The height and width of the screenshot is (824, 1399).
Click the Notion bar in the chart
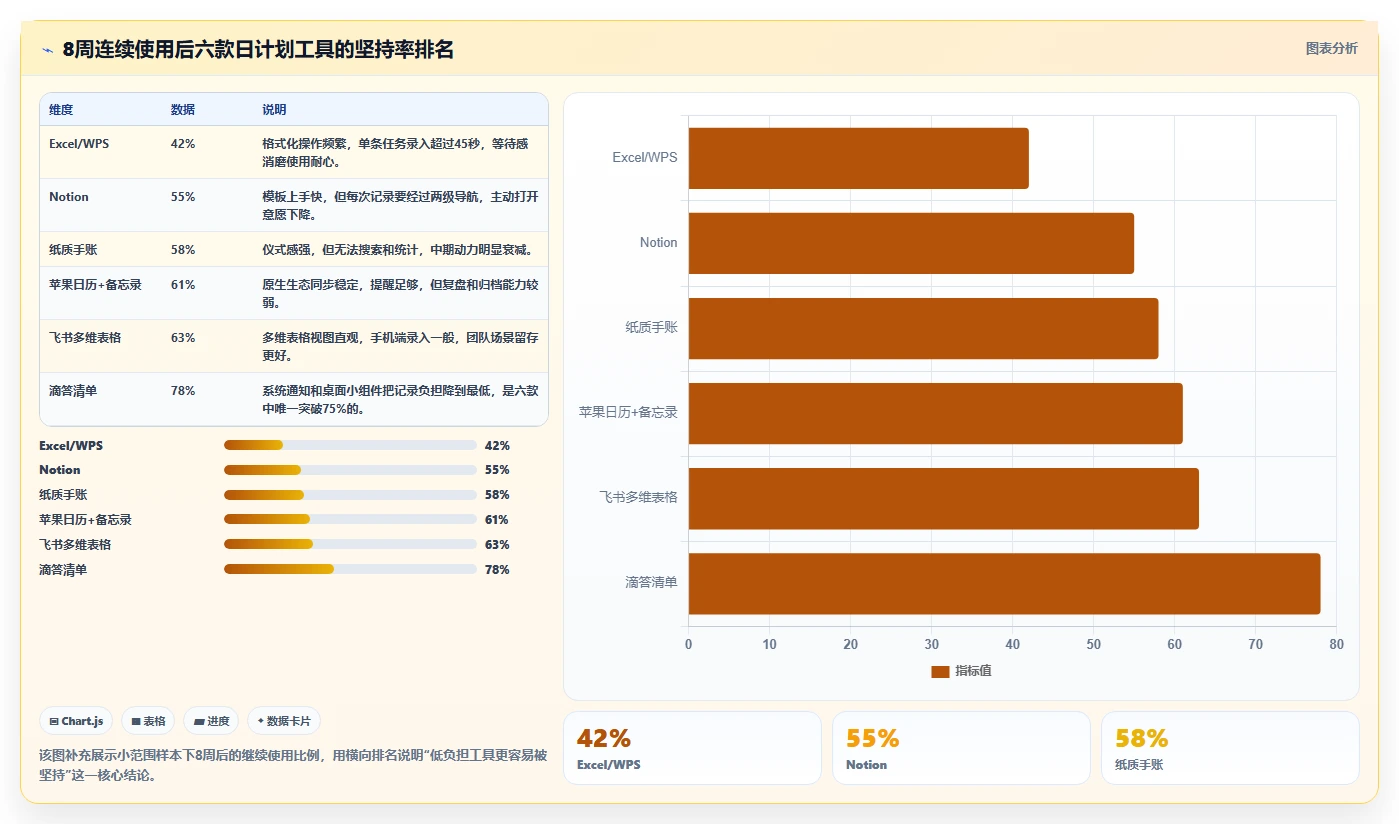click(x=911, y=243)
